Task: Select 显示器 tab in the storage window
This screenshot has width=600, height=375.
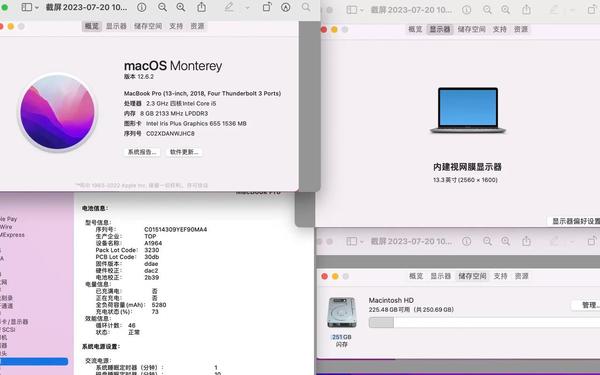Action: [440, 276]
